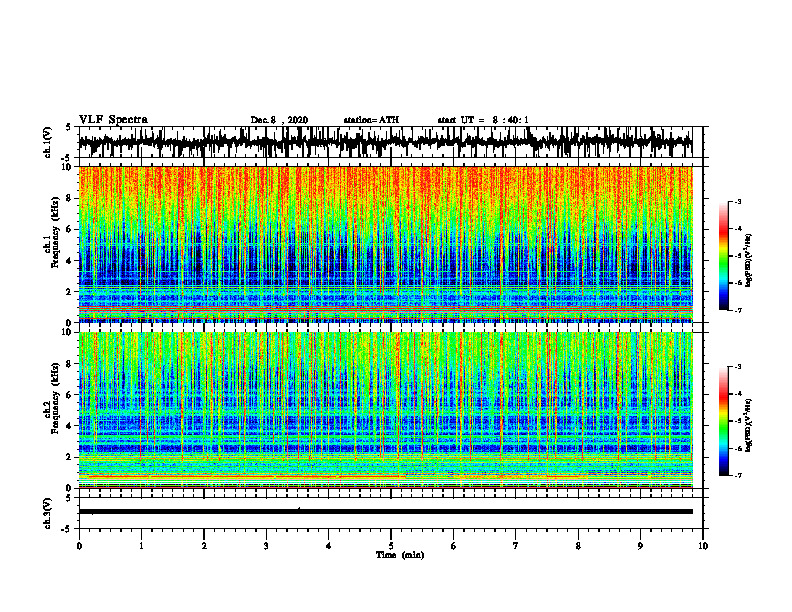Click the time-axis tick label "3"

266,546
